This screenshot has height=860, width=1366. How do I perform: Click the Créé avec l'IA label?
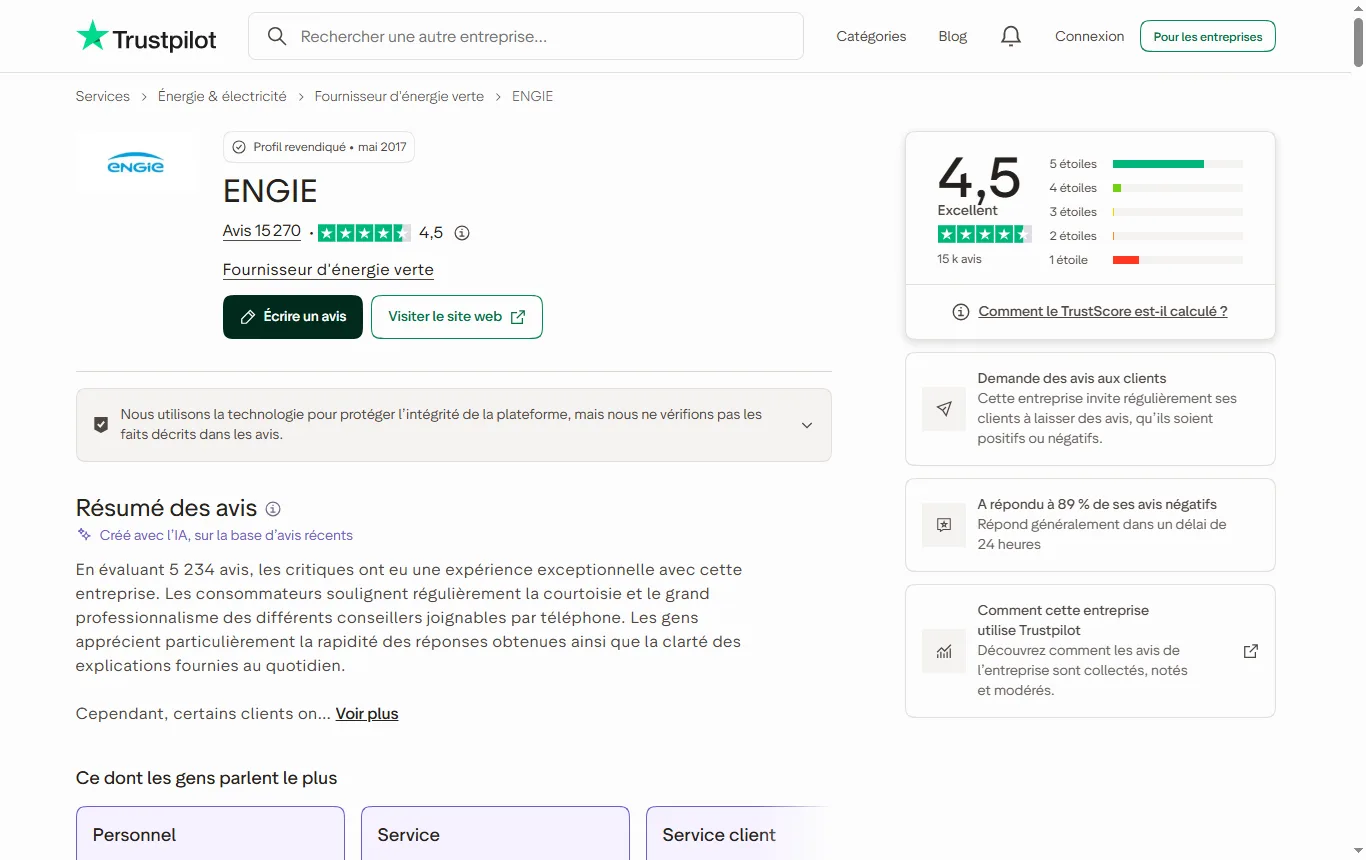pyautogui.click(x=226, y=536)
